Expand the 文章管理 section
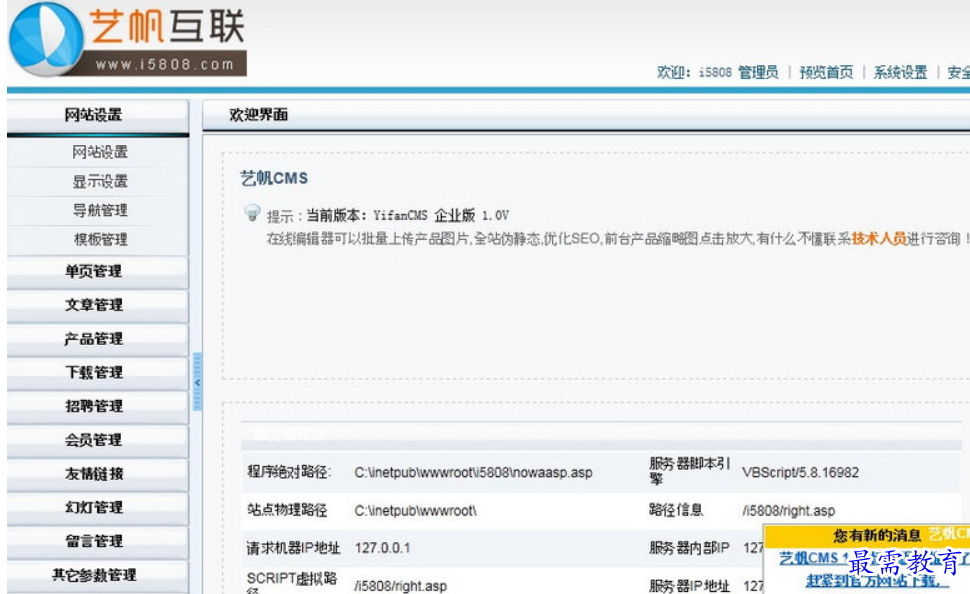 coord(94,305)
